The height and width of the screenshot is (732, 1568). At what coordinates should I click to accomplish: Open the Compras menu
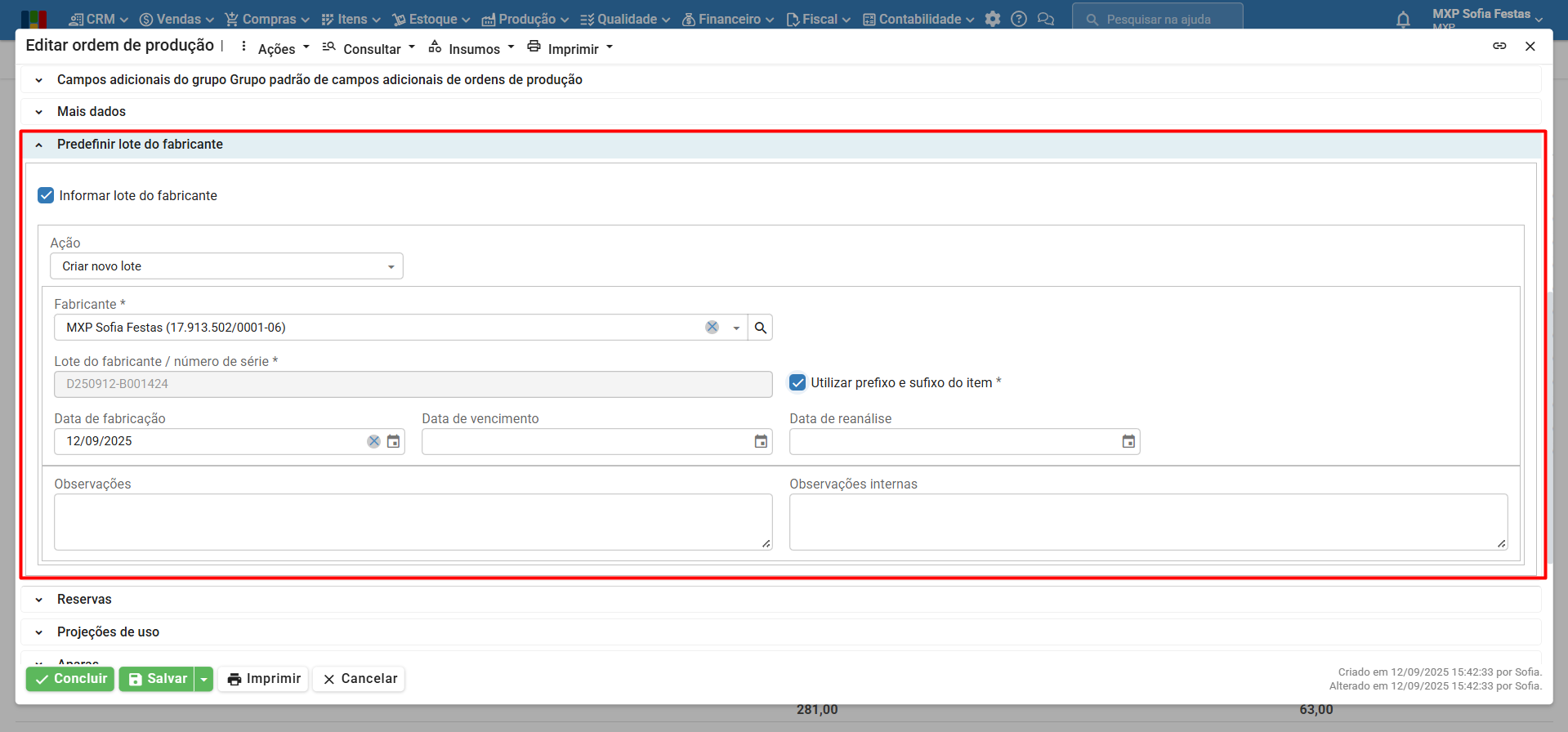tap(267, 19)
